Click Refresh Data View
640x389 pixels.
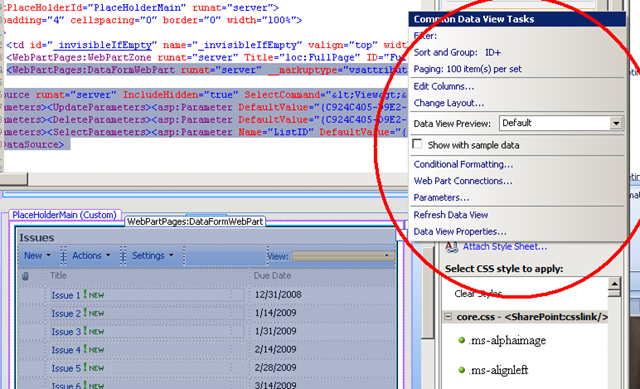(x=451, y=215)
